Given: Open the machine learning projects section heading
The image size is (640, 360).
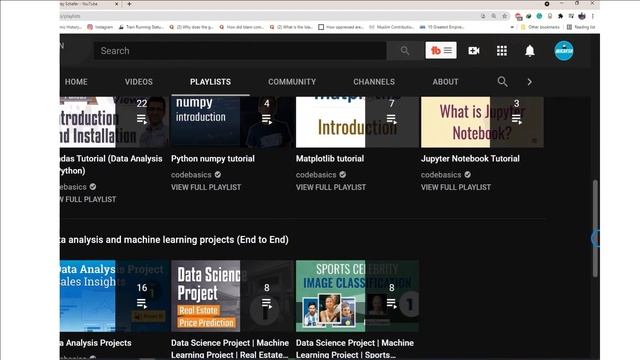Looking at the screenshot, I should 174,240.
